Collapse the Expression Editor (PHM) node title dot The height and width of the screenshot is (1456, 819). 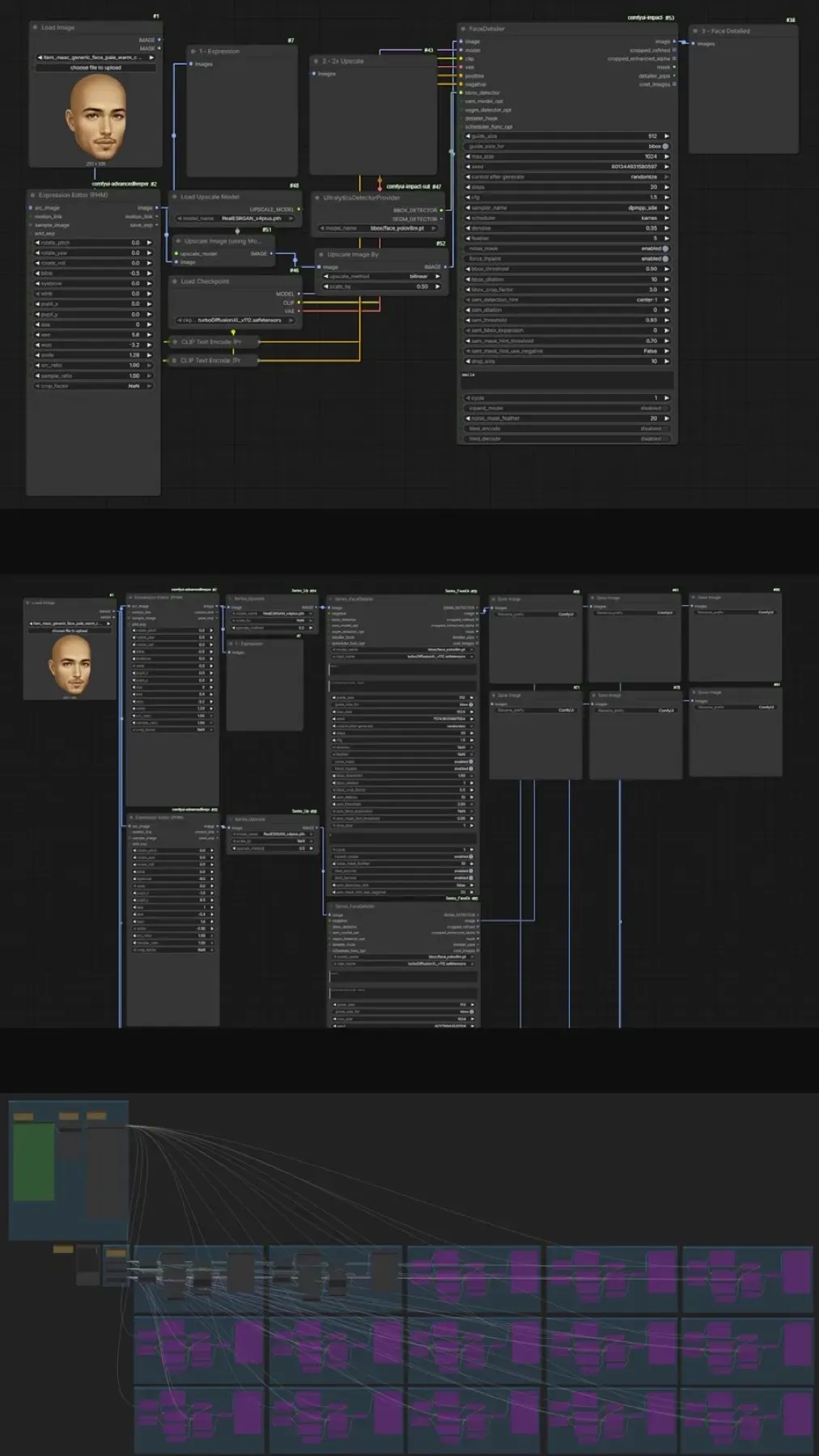tap(32, 195)
